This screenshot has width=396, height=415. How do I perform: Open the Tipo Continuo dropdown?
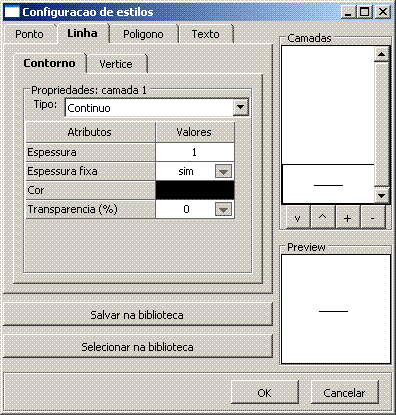[x=240, y=108]
